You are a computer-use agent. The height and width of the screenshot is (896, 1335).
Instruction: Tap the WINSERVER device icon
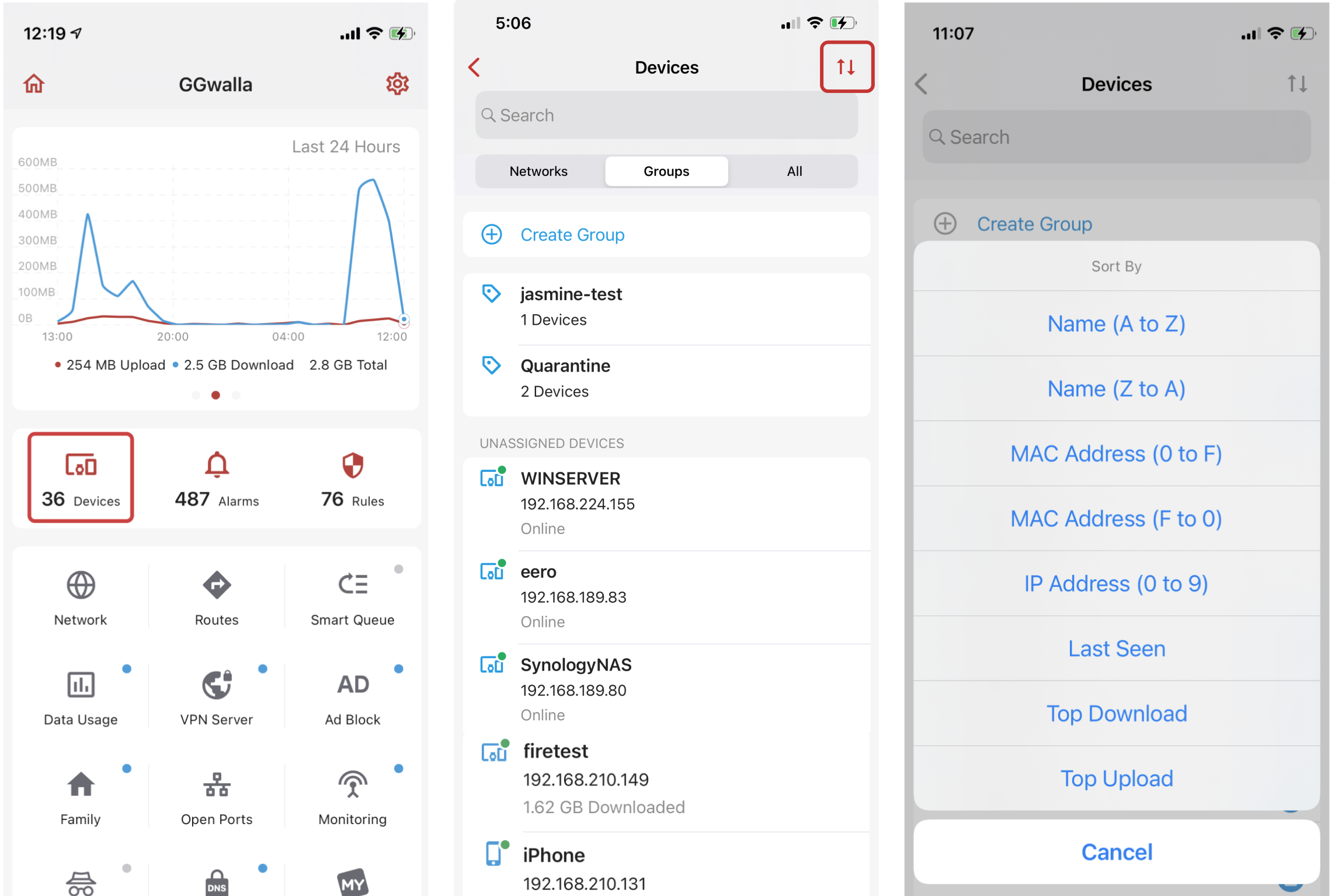tap(492, 477)
